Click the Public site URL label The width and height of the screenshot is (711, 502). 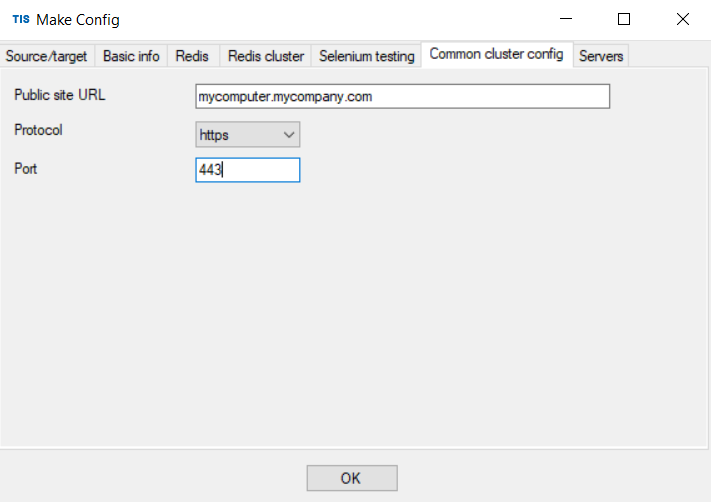click(60, 95)
